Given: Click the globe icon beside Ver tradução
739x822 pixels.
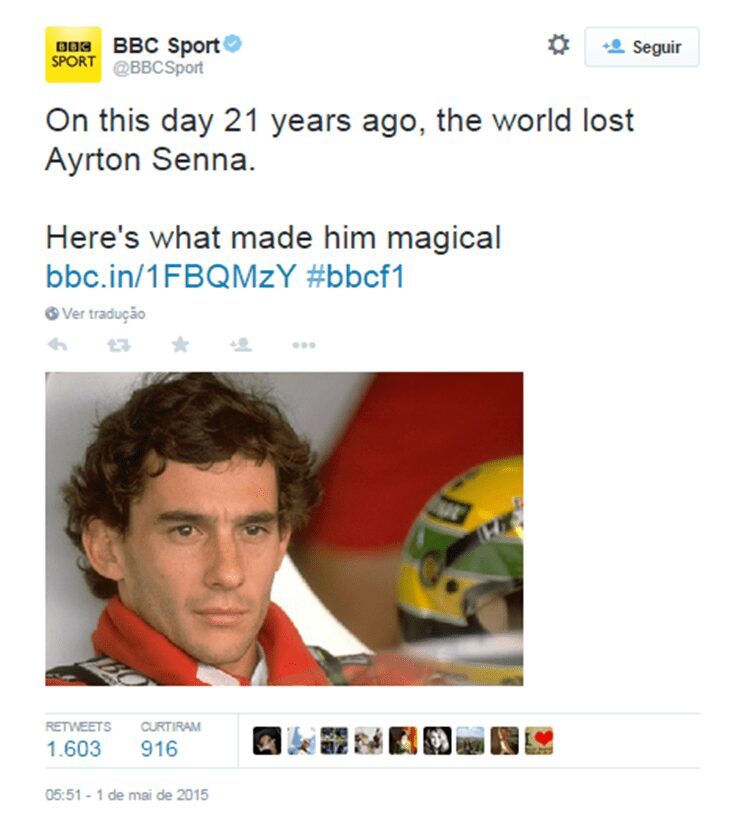Looking at the screenshot, I should click(52, 314).
